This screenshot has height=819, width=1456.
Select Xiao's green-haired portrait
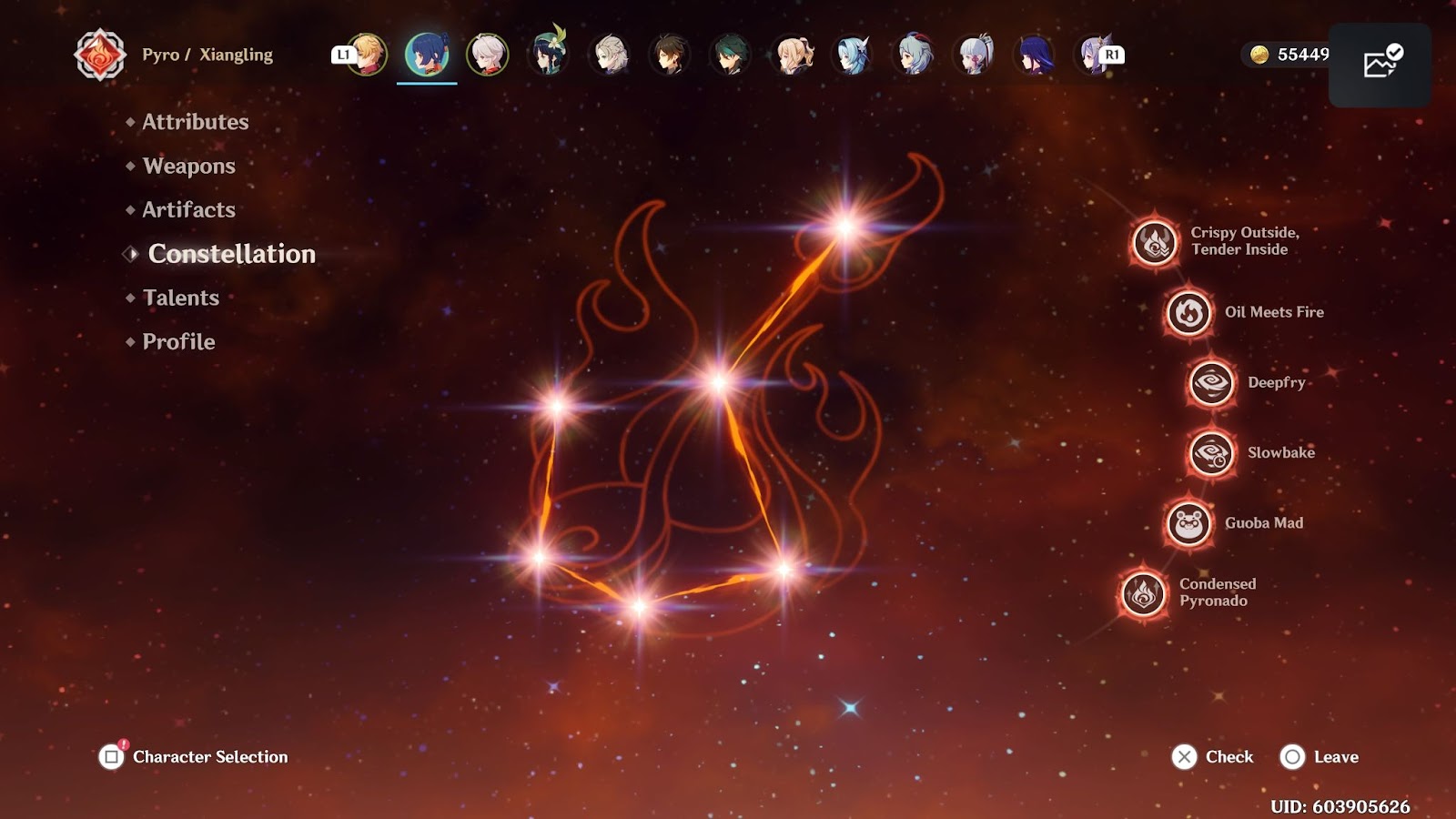point(732,55)
